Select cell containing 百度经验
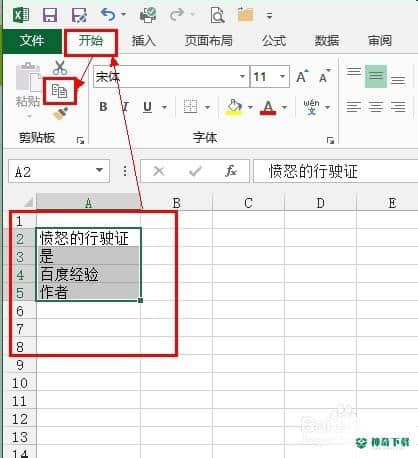 tap(89, 274)
